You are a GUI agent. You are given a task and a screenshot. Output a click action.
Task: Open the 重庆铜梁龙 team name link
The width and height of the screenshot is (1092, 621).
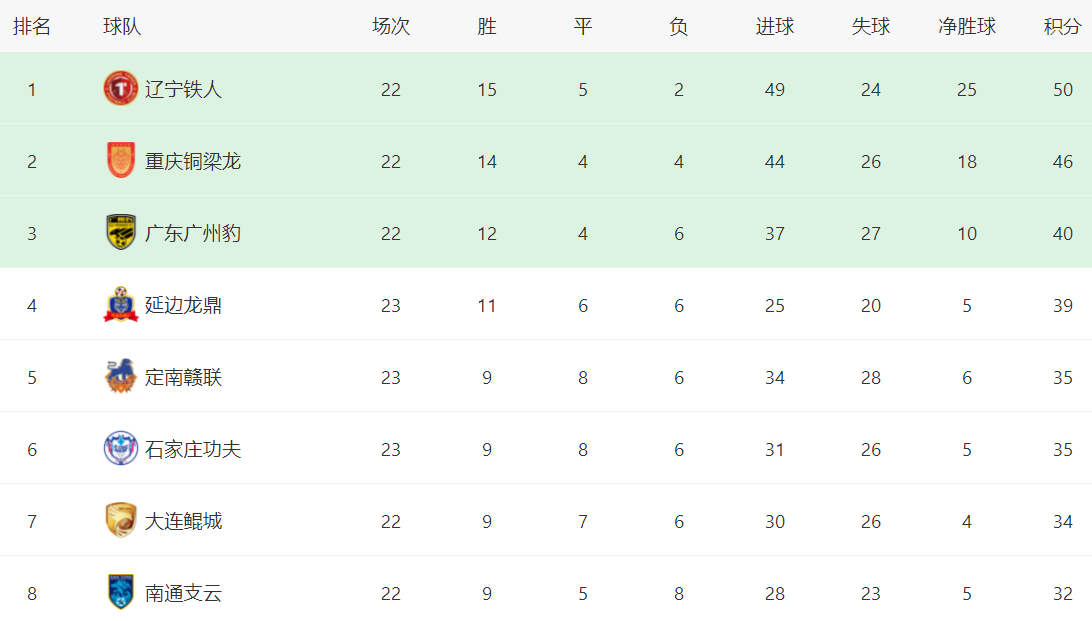[x=193, y=162]
